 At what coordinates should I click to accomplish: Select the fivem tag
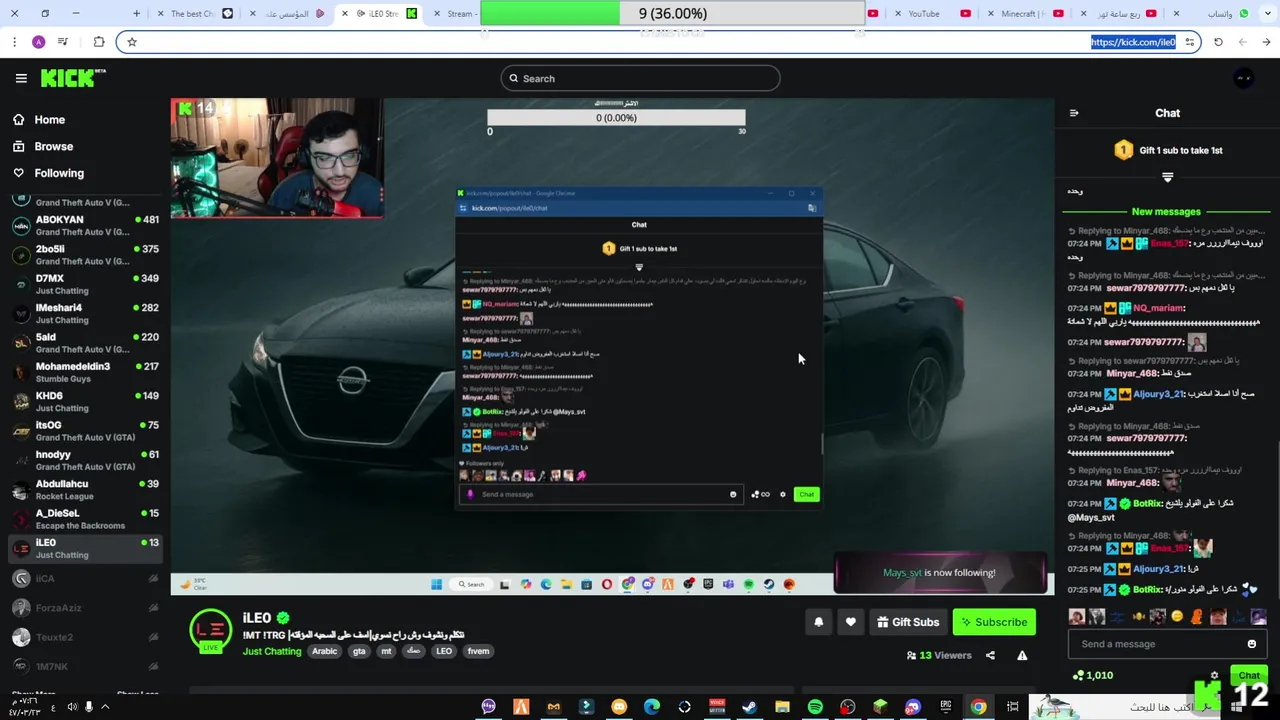479,651
